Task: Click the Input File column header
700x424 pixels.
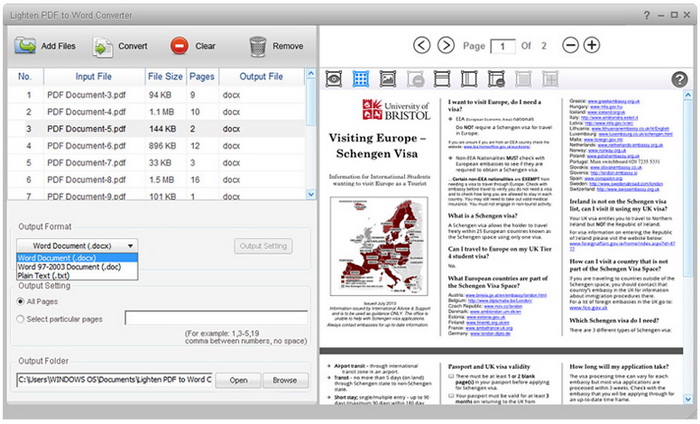Action: tap(93, 76)
